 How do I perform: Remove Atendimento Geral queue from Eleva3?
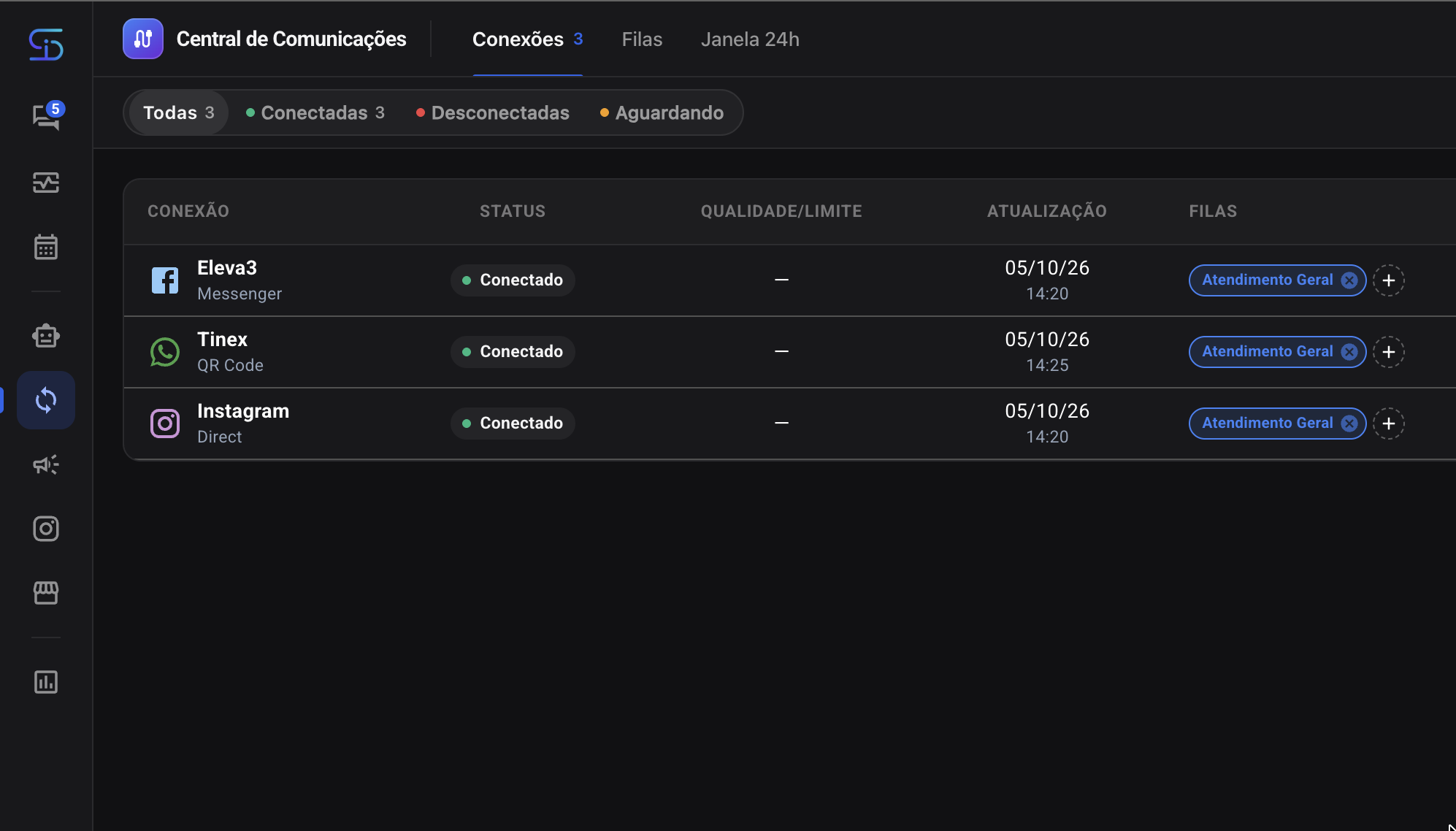[1349, 280]
